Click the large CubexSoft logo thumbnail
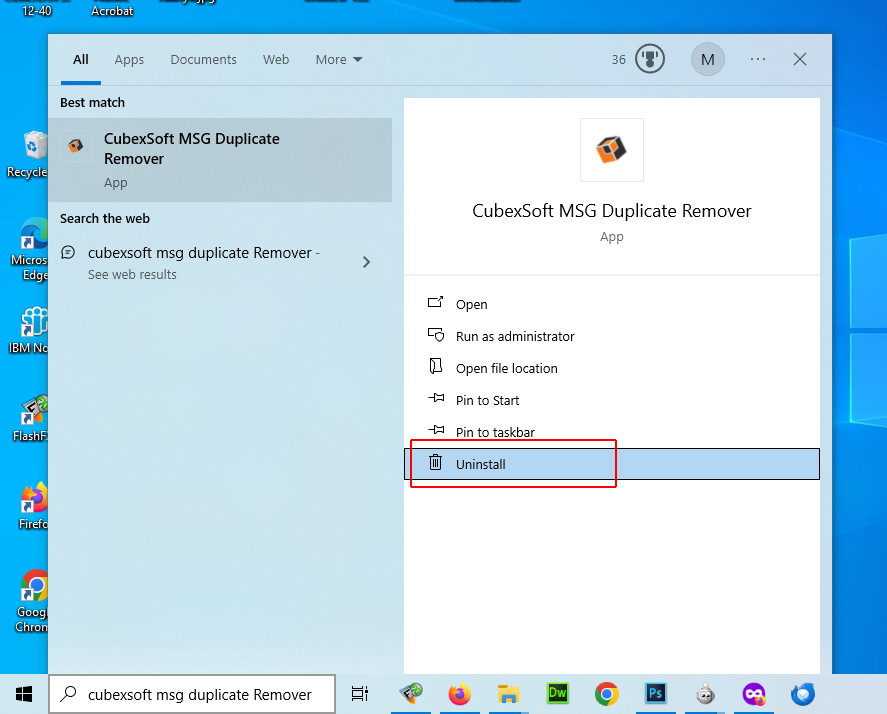Viewport: 887px width, 714px height. (612, 150)
